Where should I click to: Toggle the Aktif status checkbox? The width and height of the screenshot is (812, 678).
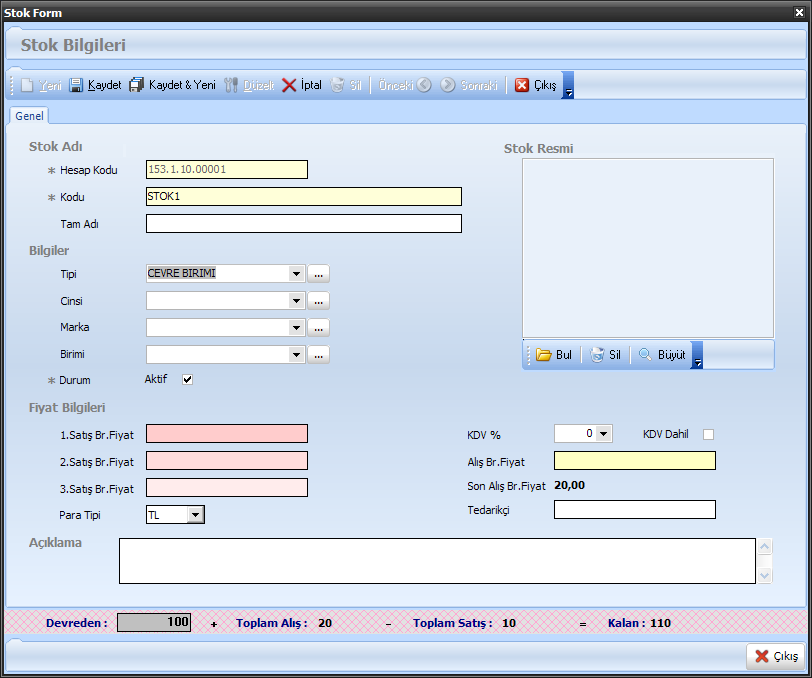coord(187,380)
